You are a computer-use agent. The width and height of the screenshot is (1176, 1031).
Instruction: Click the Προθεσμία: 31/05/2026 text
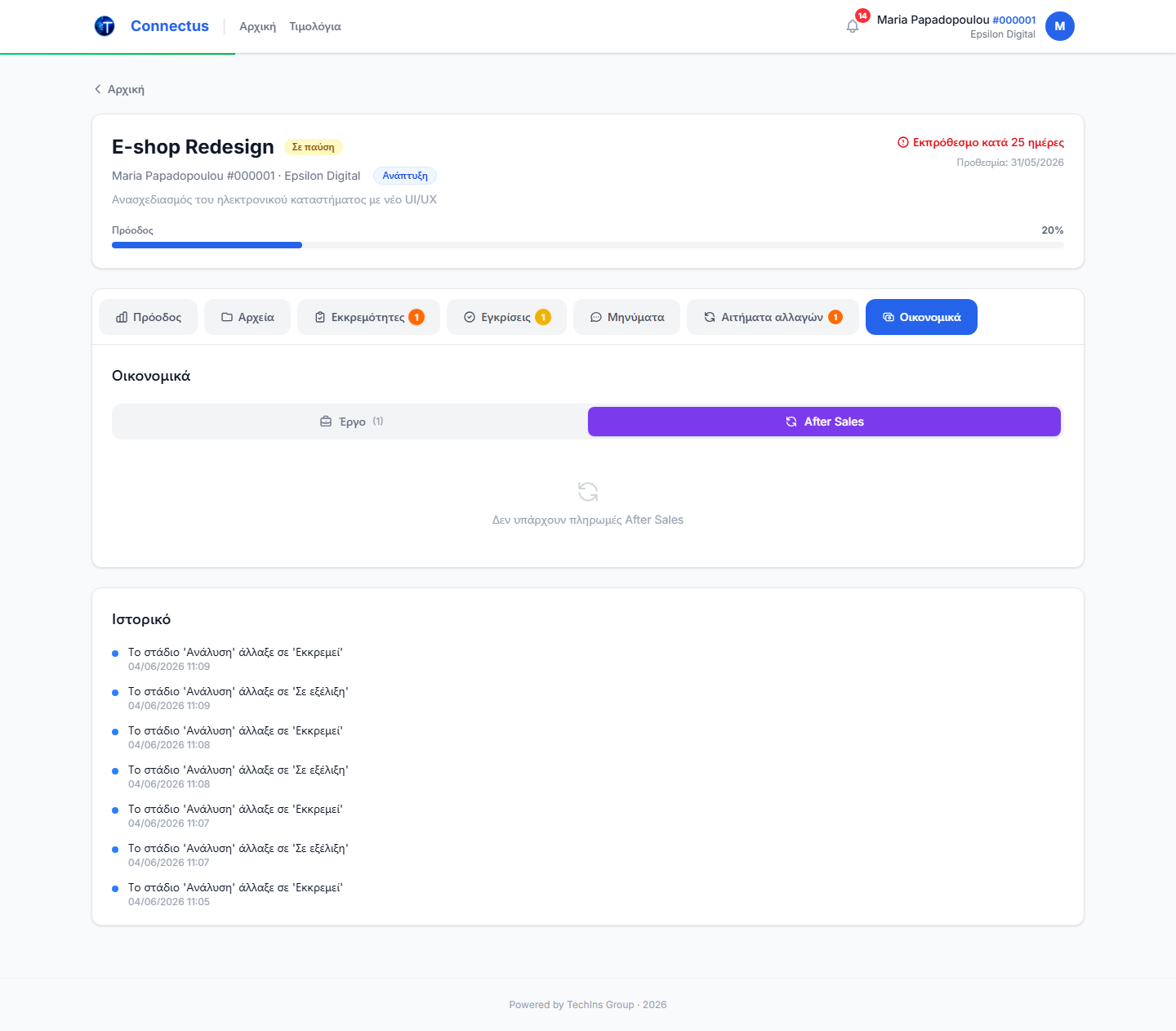1010,163
